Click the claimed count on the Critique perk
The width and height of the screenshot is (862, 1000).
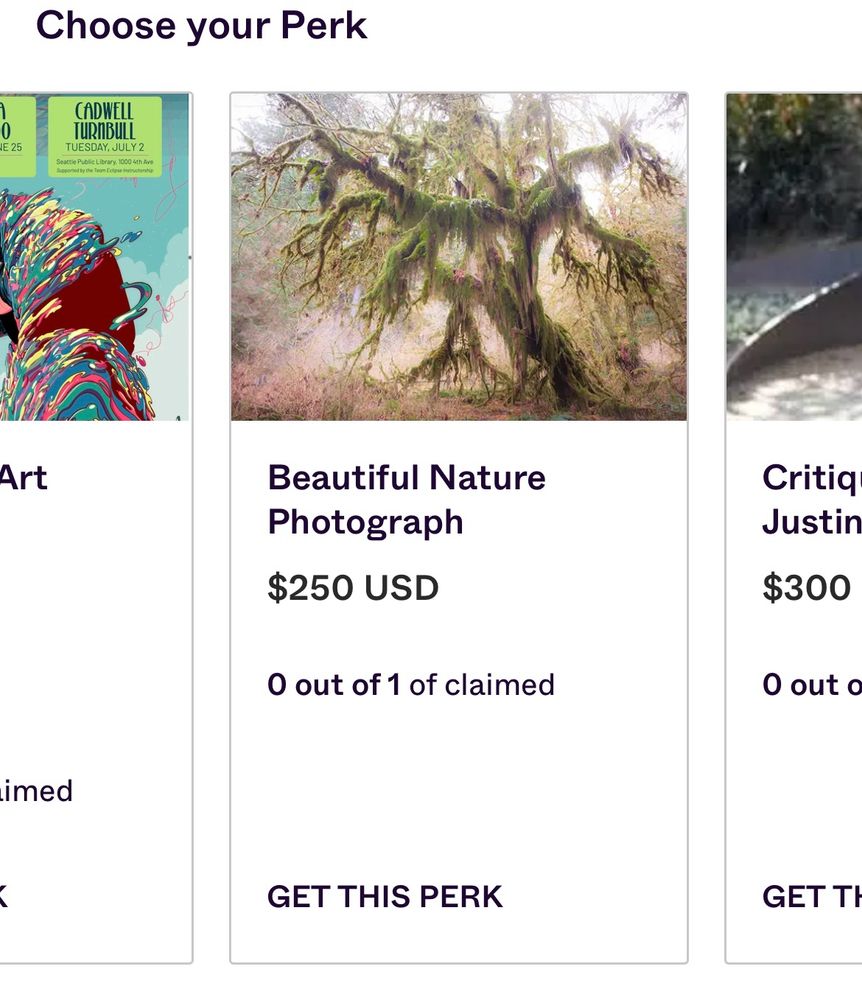tap(810, 685)
